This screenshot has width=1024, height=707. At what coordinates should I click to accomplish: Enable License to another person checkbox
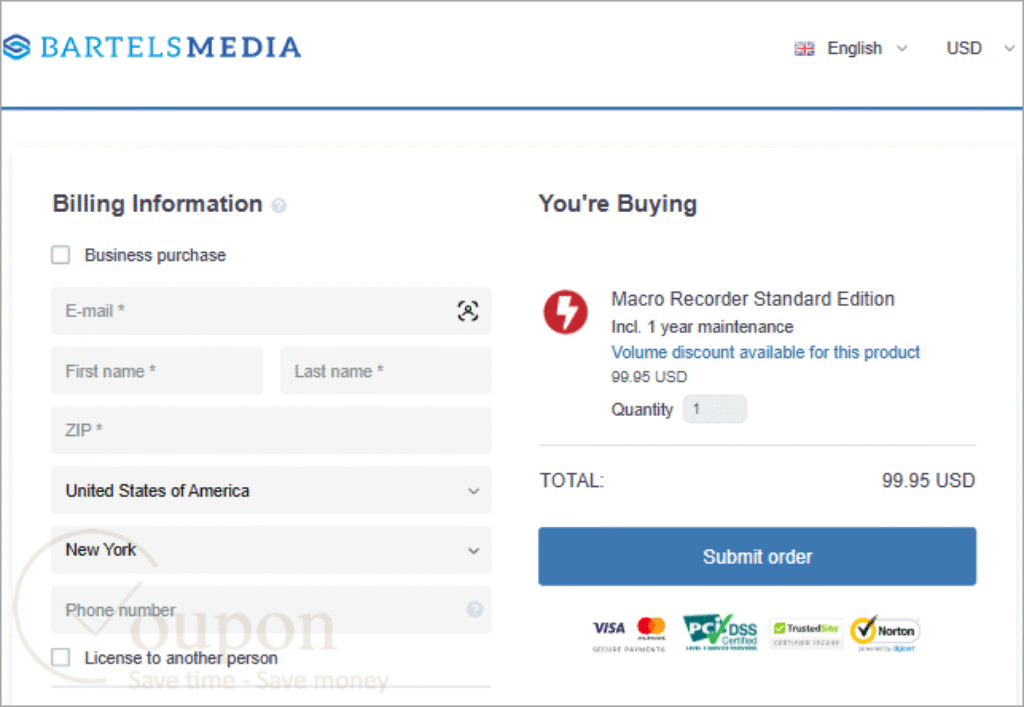(61, 657)
